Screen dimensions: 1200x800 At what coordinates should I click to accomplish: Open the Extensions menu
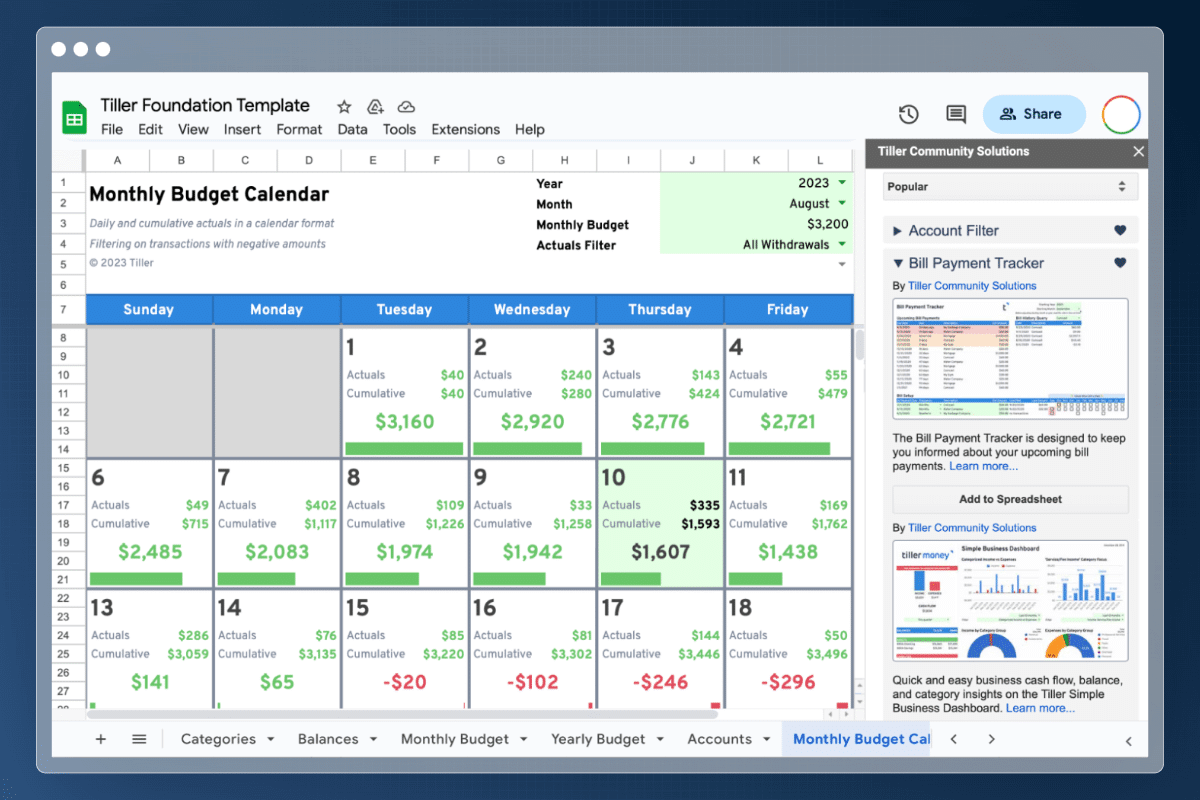click(465, 129)
